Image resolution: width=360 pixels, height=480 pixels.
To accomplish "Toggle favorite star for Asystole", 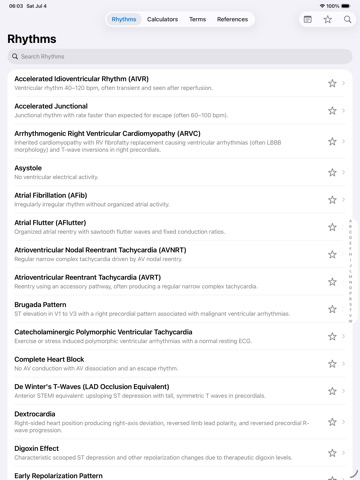I will [x=332, y=172].
